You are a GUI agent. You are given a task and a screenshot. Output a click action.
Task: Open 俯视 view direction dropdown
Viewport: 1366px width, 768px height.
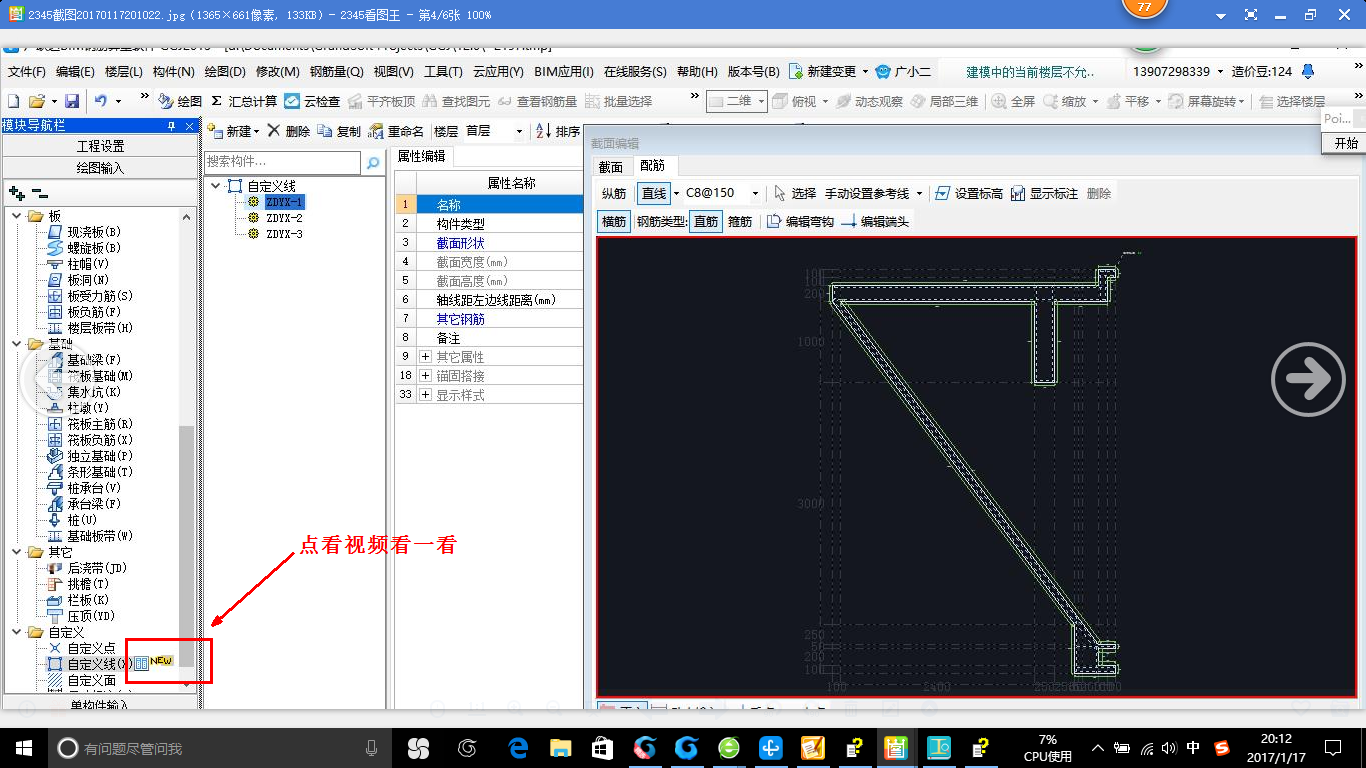[825, 101]
